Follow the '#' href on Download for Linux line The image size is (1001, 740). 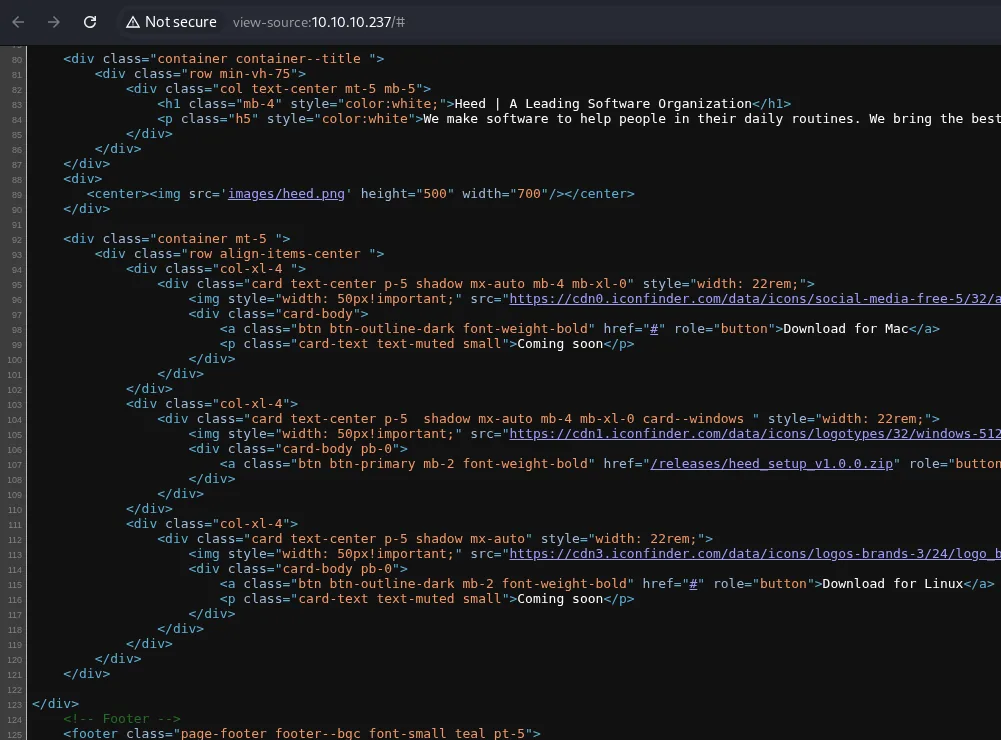click(x=693, y=584)
